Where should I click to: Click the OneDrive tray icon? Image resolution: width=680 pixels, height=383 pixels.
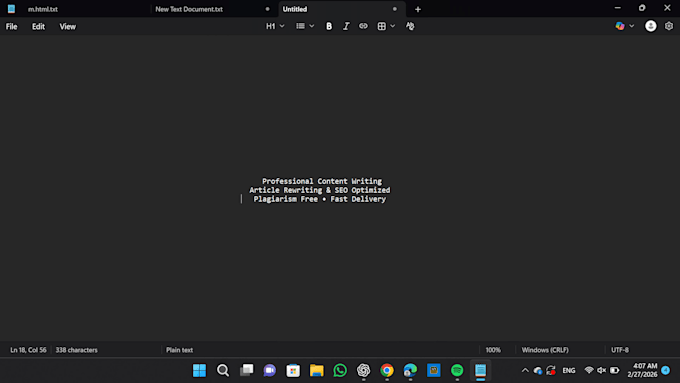[538, 370]
